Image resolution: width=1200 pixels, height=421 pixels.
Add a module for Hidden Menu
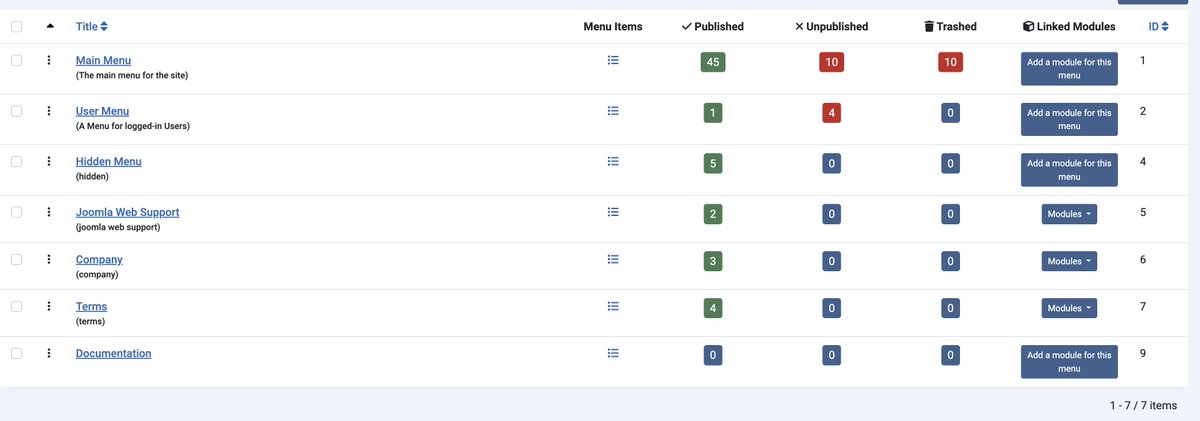(x=1069, y=169)
